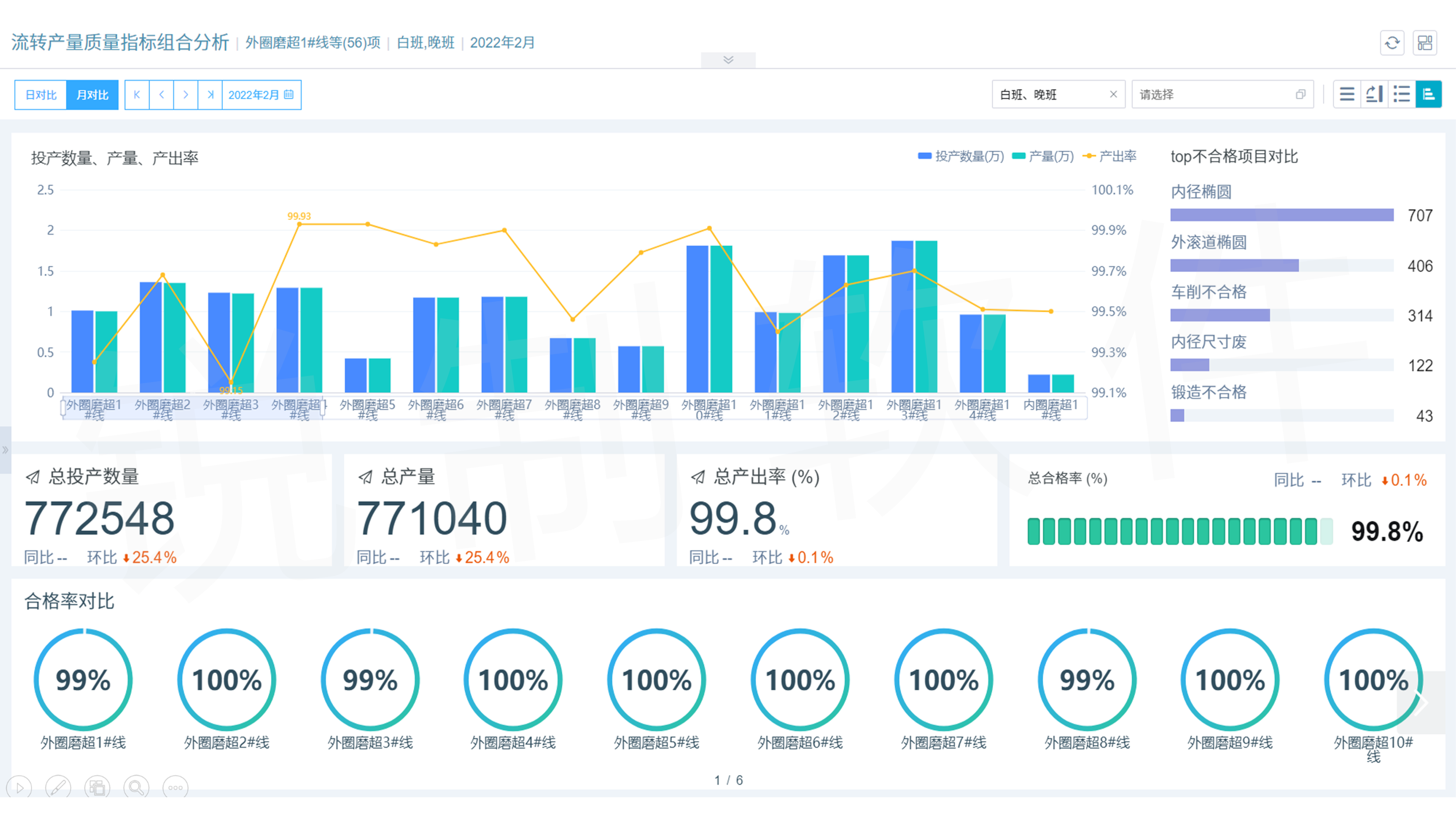Toggle the 月对比 monthly comparison mode
The height and width of the screenshot is (816, 1456).
click(x=92, y=95)
